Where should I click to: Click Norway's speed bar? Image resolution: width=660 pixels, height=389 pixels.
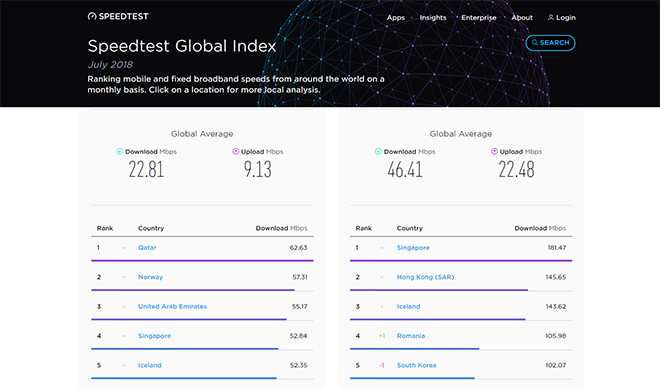pyautogui.click(x=193, y=290)
